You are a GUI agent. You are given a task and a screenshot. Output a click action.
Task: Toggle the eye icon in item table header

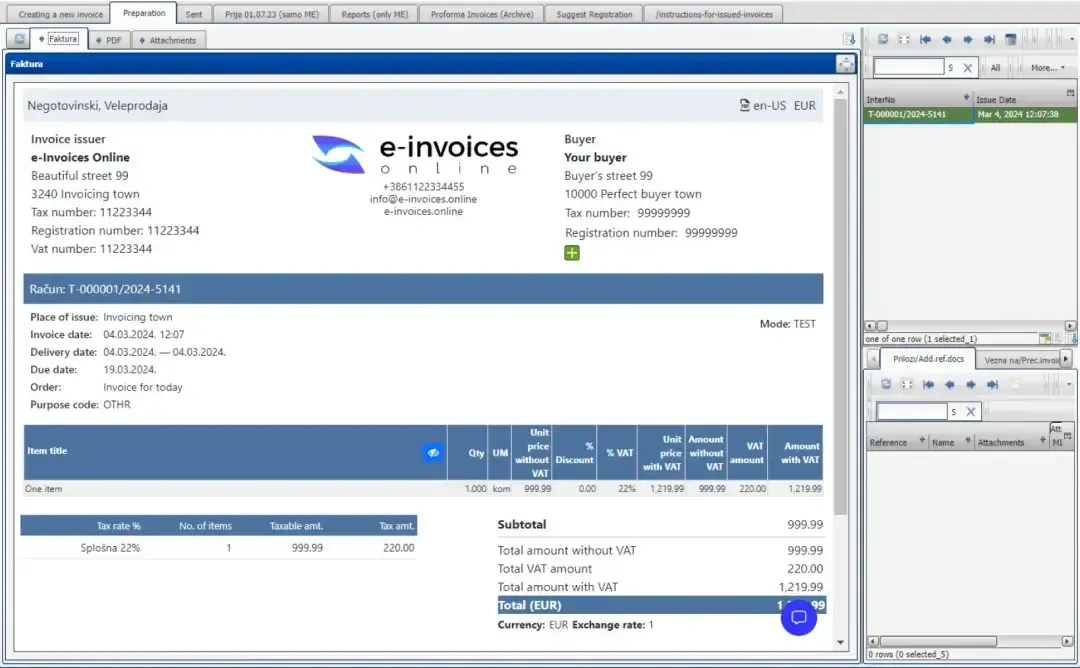[432, 453]
